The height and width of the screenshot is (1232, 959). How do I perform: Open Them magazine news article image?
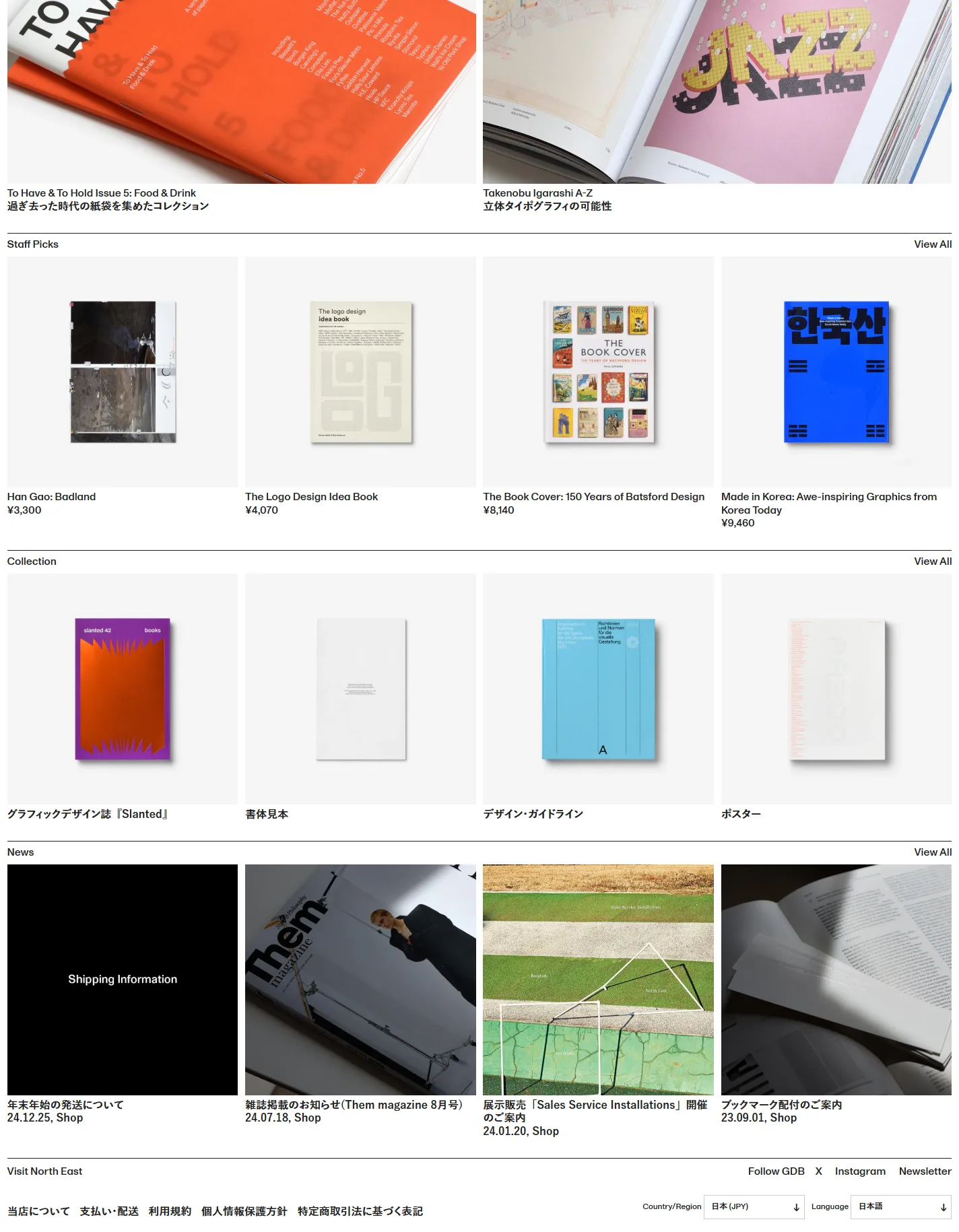pyautogui.click(x=360, y=980)
